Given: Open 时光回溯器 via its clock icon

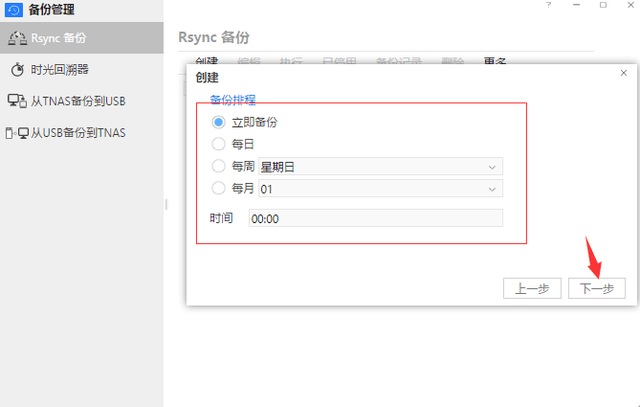Looking at the screenshot, I should (18, 70).
